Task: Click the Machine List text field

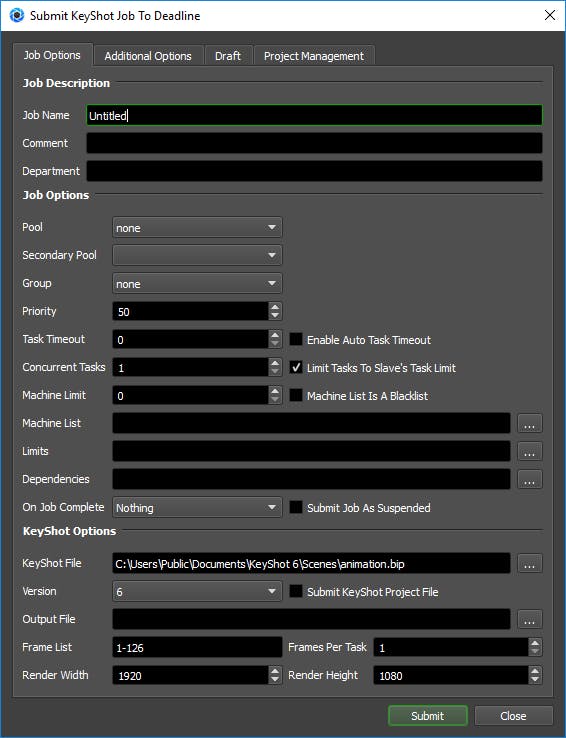Action: tap(311, 423)
